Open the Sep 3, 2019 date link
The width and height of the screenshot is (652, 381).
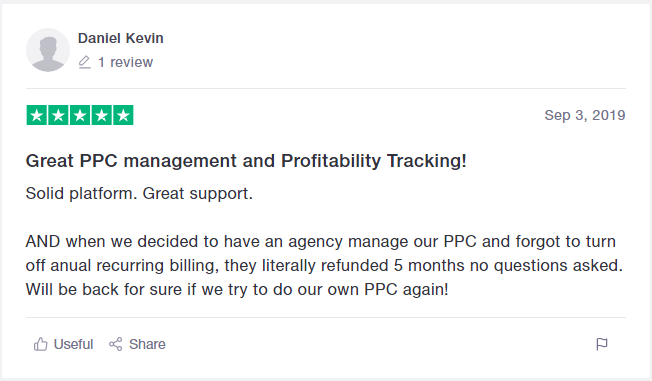pos(585,115)
